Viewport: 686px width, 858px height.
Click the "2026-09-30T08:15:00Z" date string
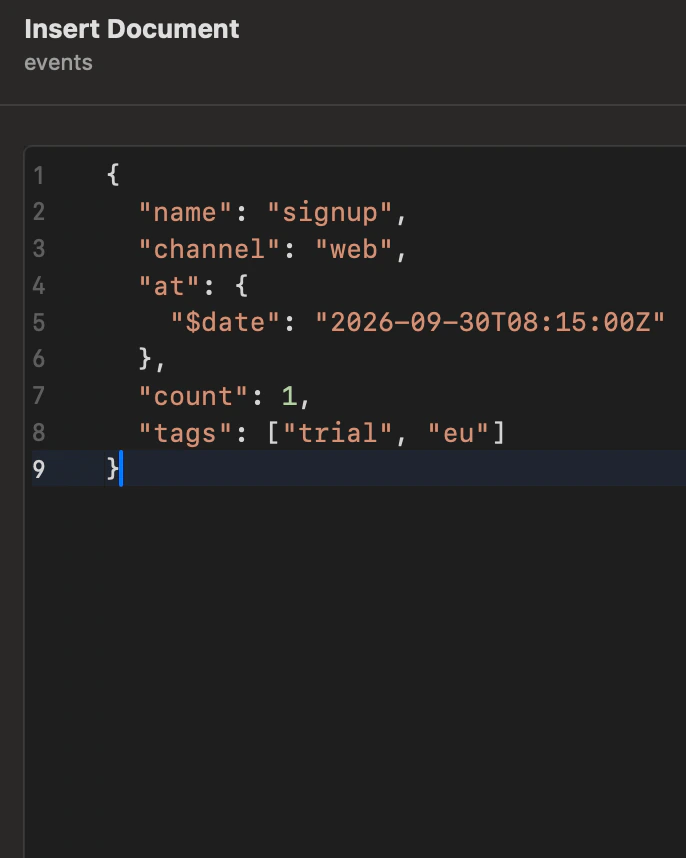pos(490,322)
